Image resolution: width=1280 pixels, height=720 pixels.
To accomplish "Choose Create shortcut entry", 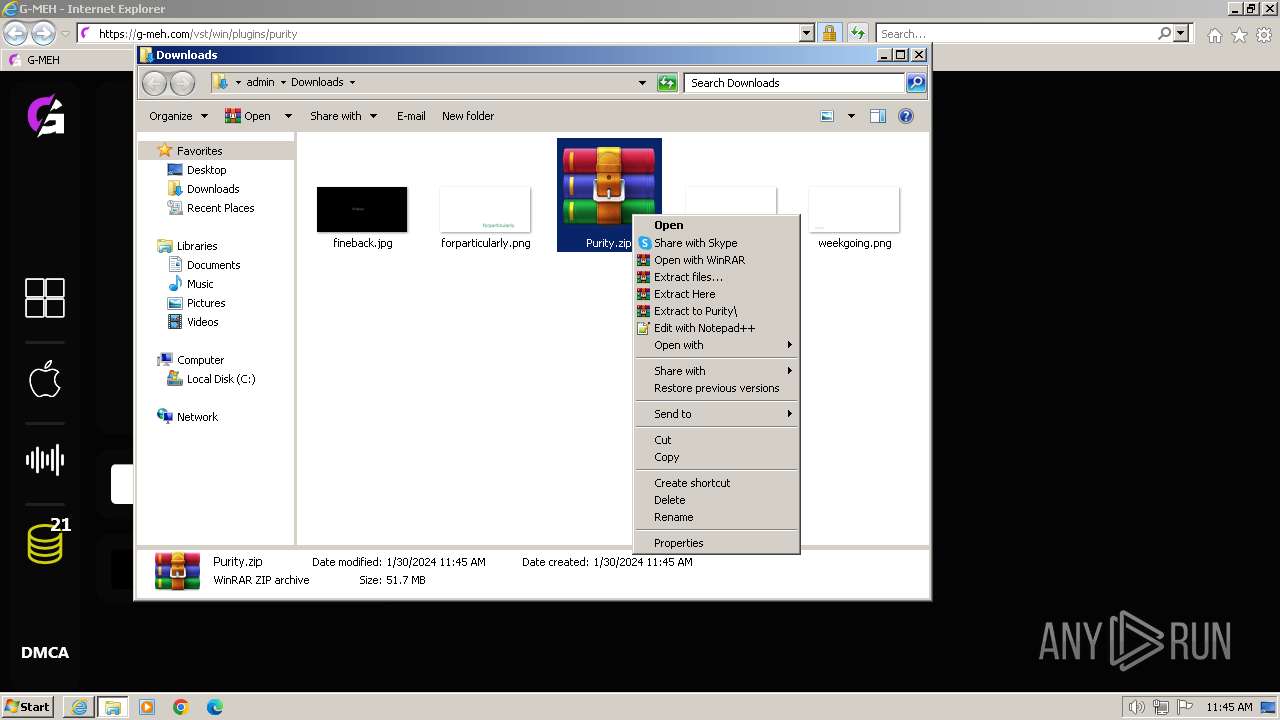I will point(717,483).
